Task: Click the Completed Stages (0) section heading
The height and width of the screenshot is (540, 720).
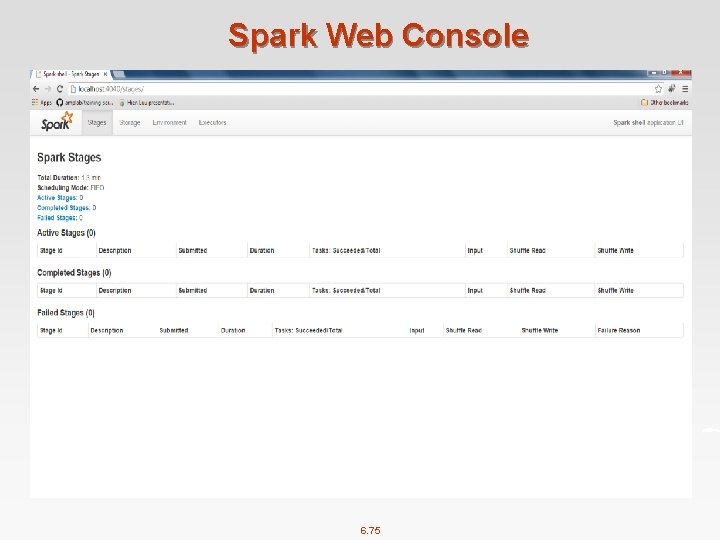Action: [74, 273]
